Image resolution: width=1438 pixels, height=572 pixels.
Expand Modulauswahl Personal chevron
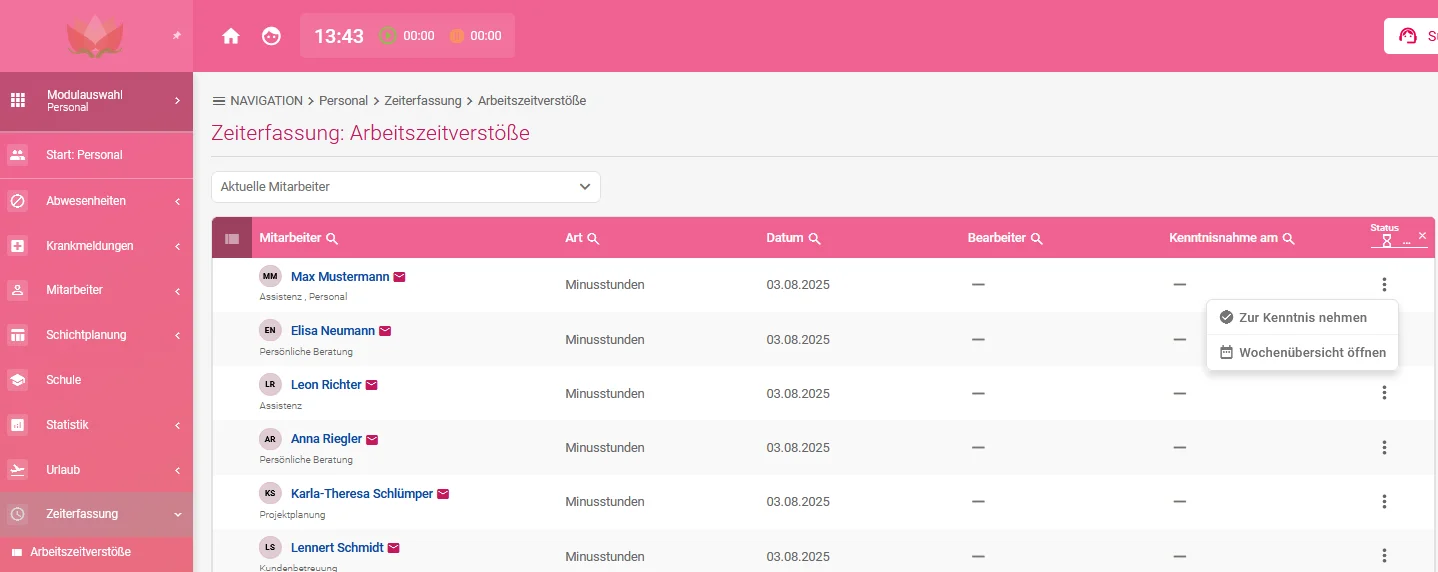coord(177,100)
